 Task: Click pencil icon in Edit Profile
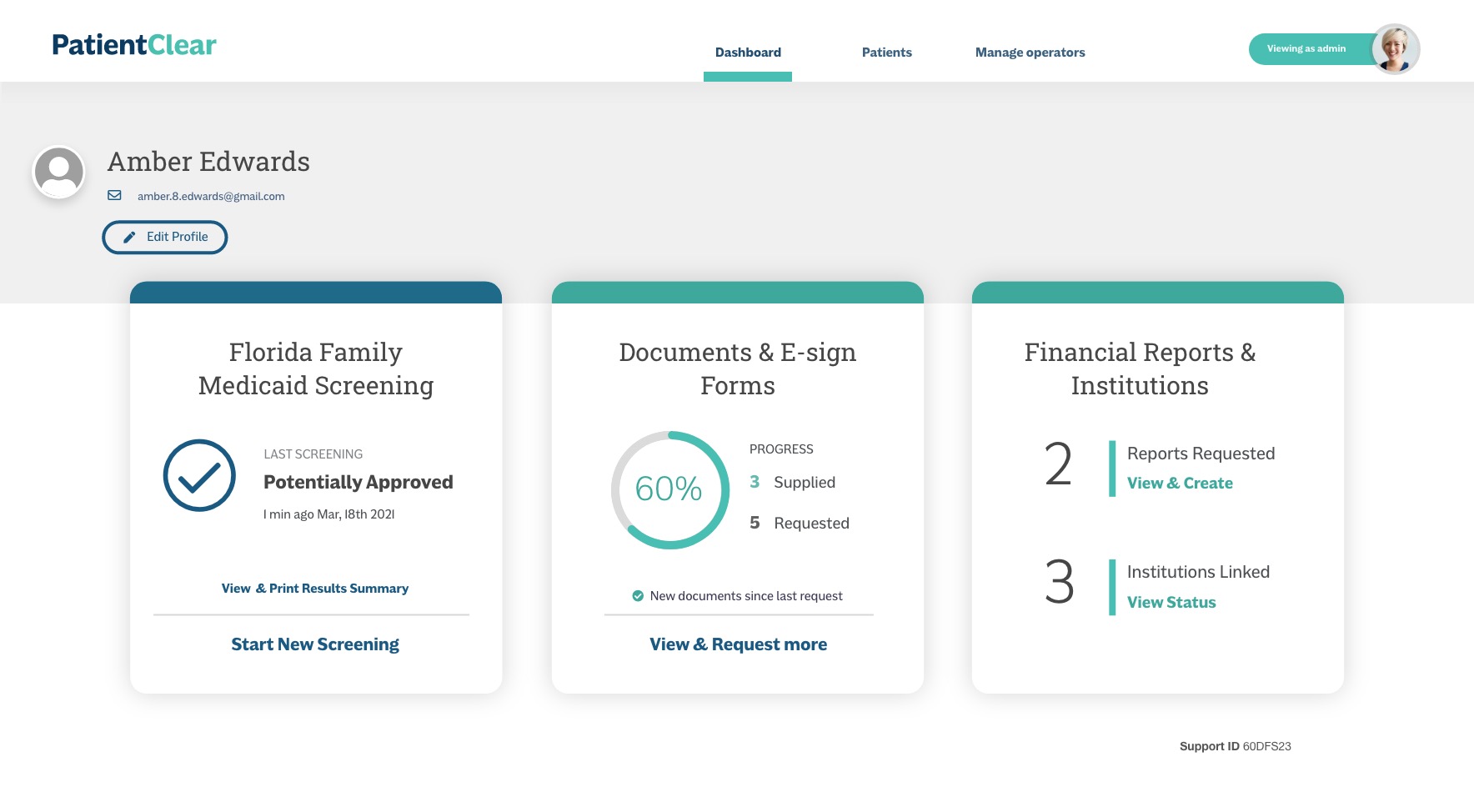pos(129,238)
